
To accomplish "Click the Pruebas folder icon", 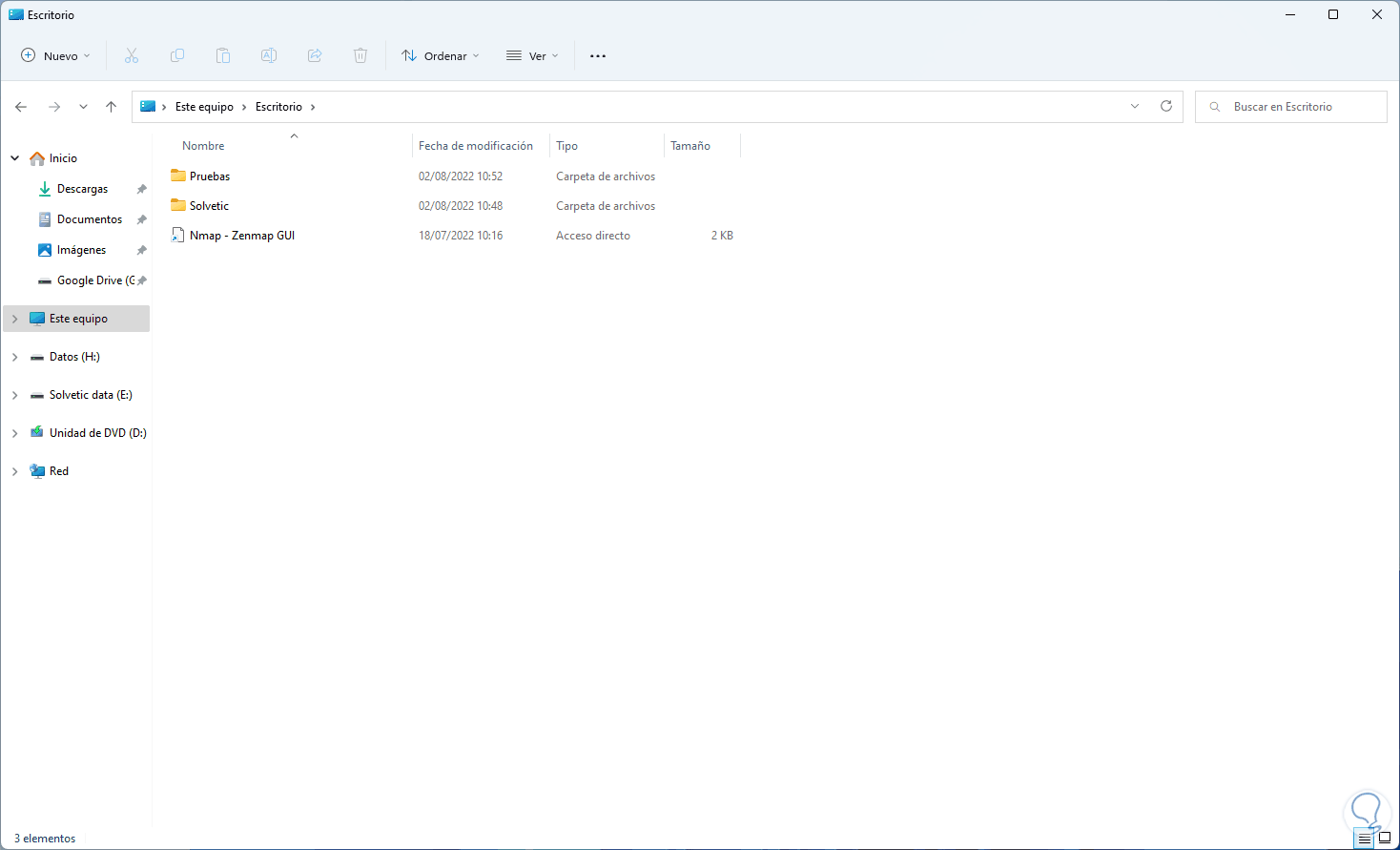I will [178, 176].
